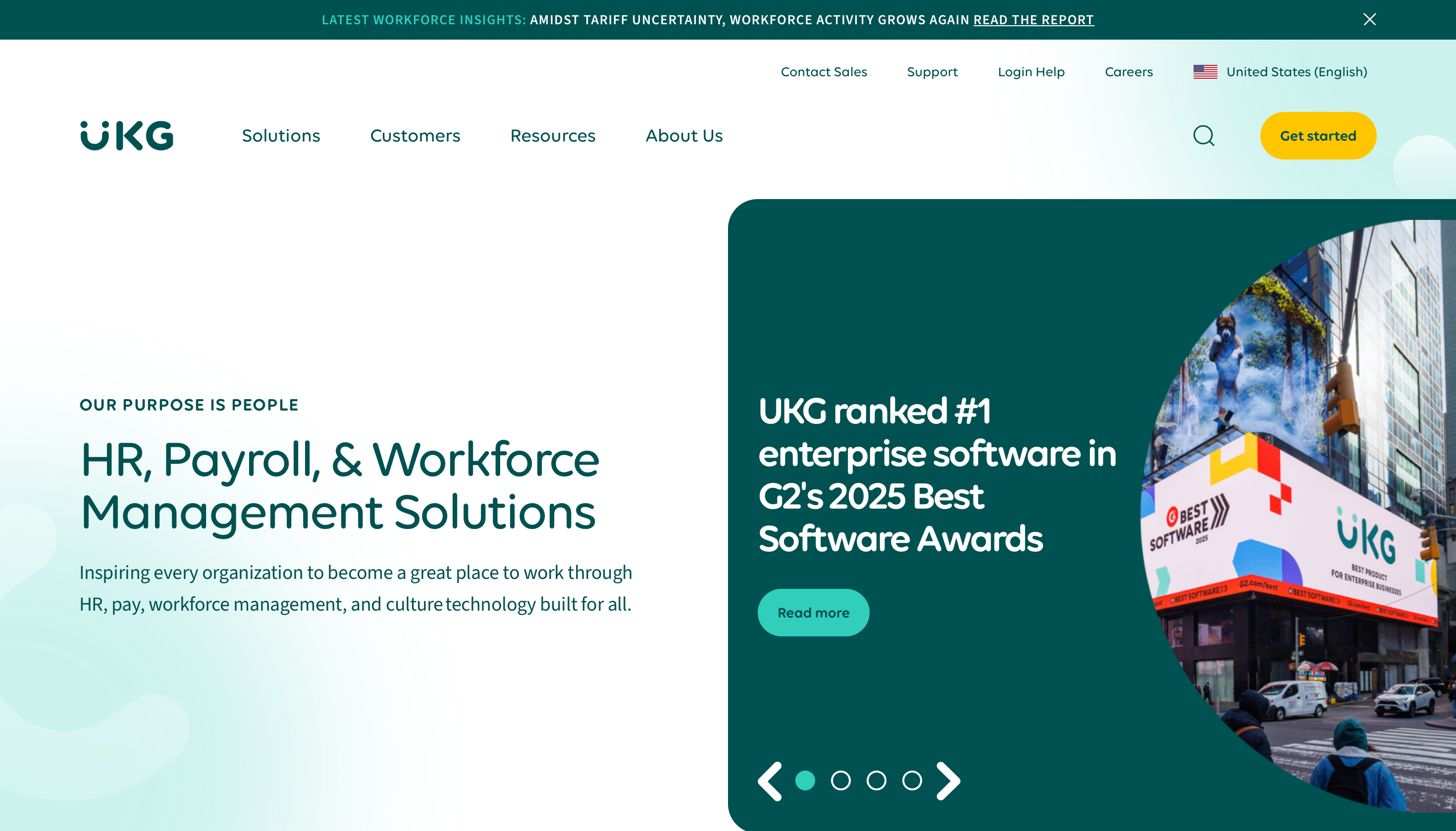
Task: Click the UKG ranked #1 headline
Action: pos(936,474)
